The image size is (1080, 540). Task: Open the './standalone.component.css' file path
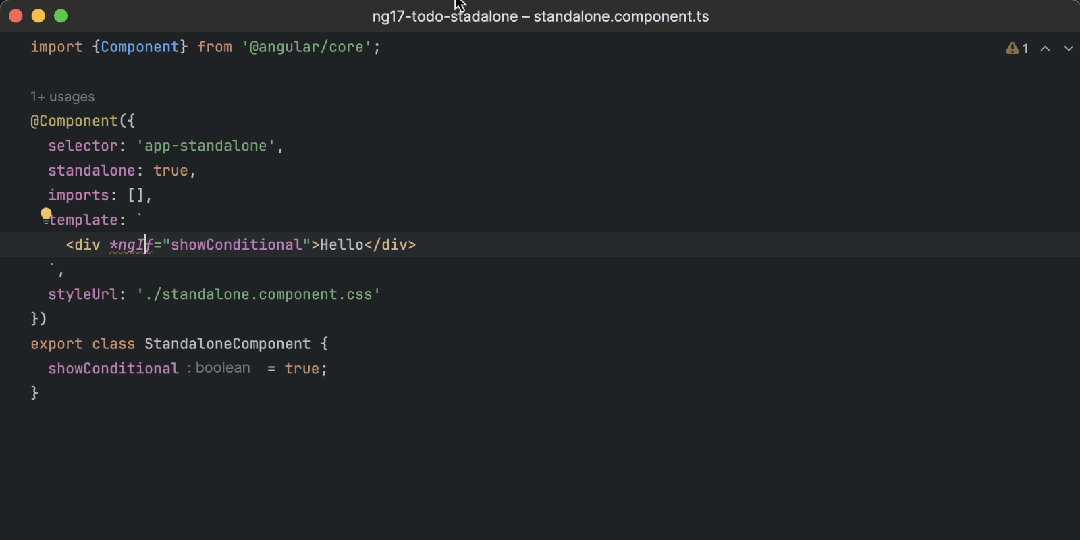pyautogui.click(x=258, y=294)
